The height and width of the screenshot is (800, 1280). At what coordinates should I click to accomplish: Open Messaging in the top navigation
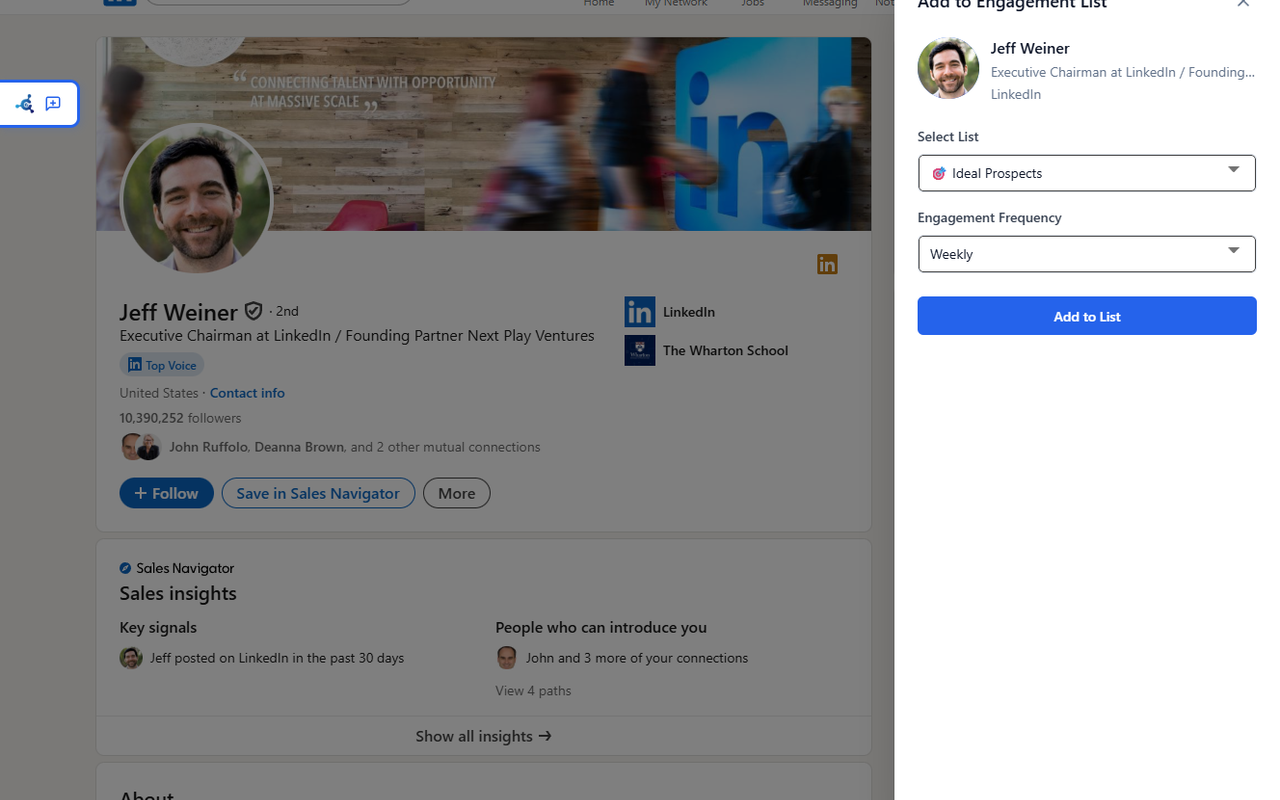tap(830, 4)
